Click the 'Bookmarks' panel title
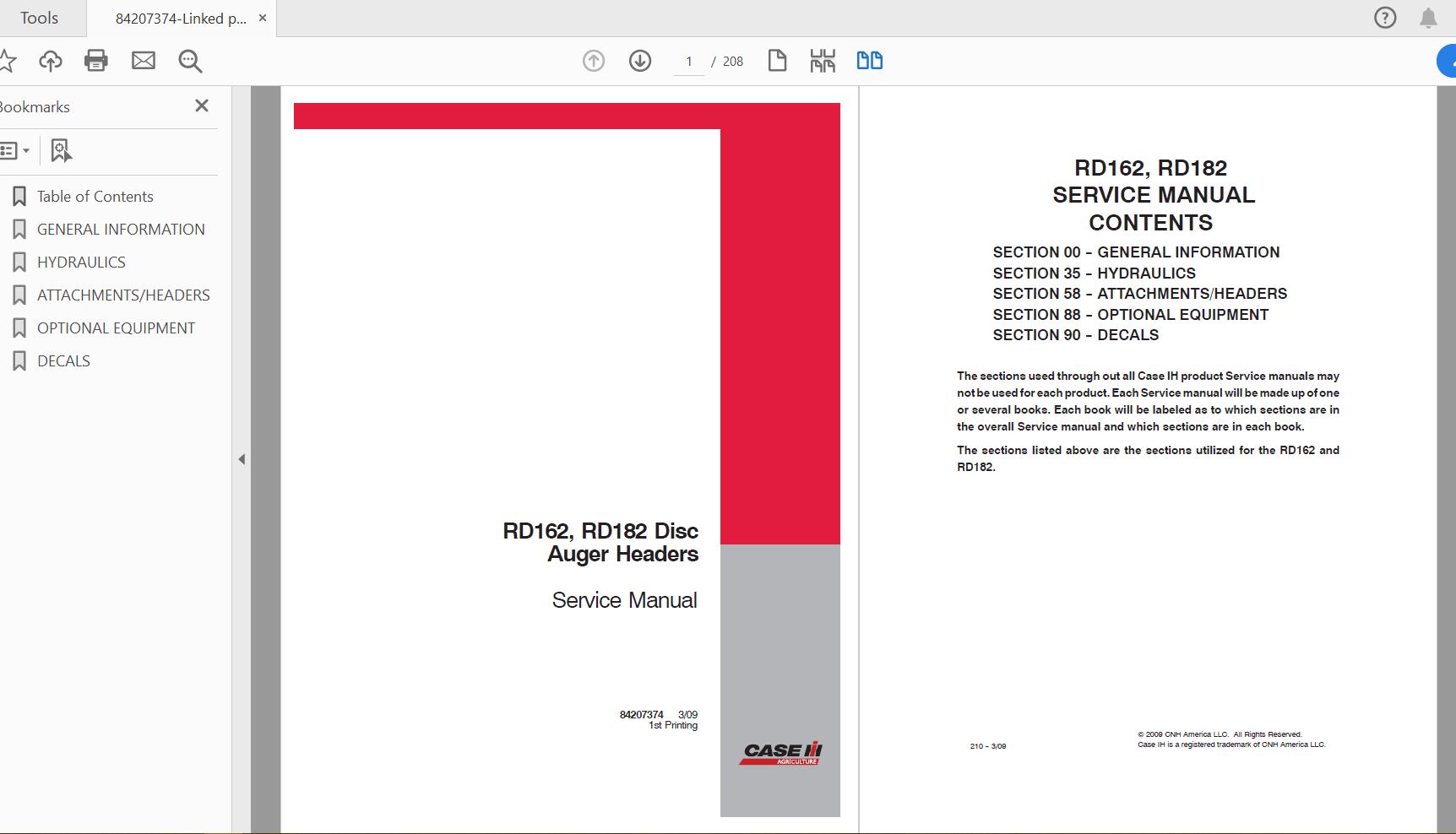The height and width of the screenshot is (834, 1456). tap(34, 107)
